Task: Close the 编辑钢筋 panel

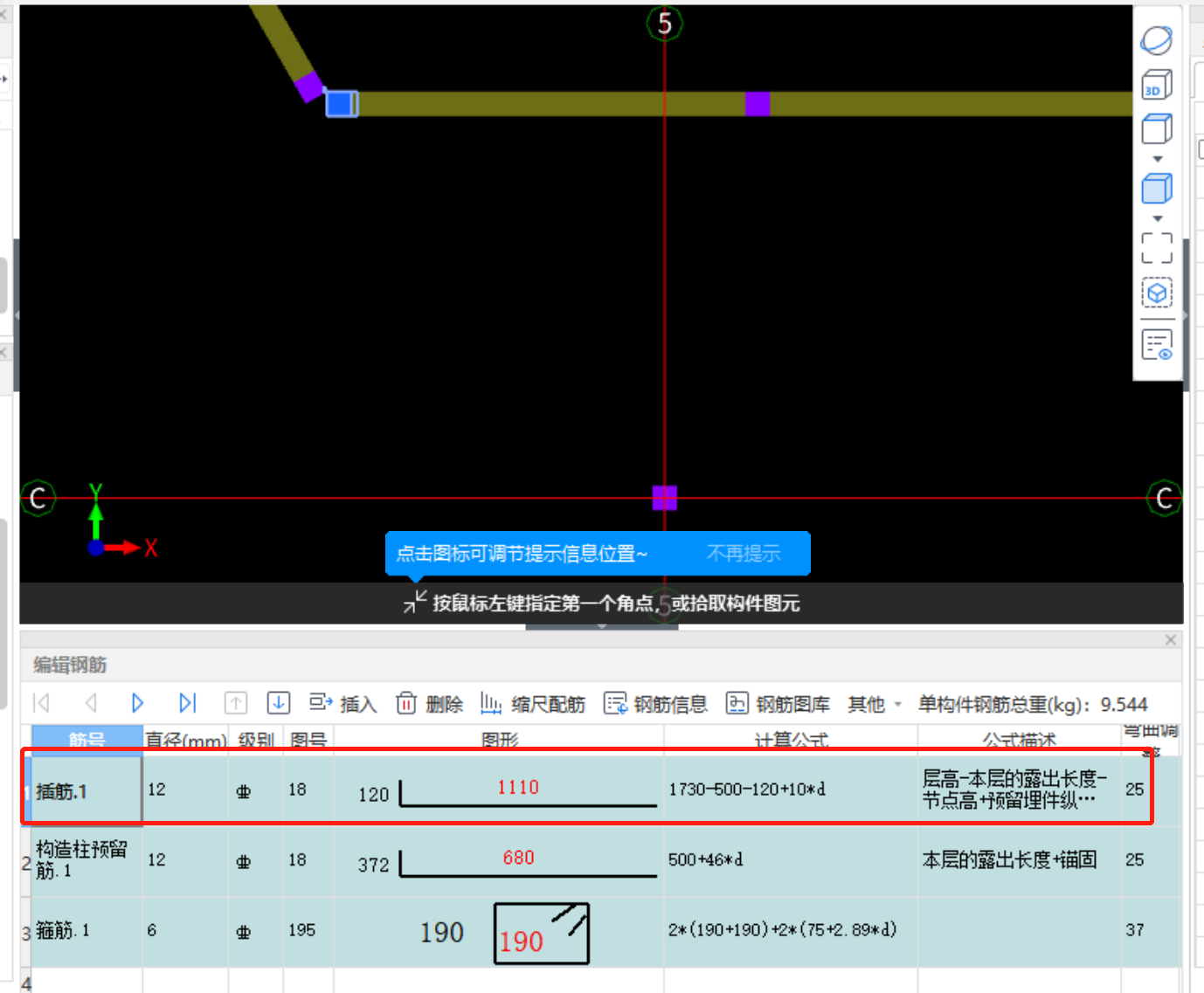Action: 1171,640
